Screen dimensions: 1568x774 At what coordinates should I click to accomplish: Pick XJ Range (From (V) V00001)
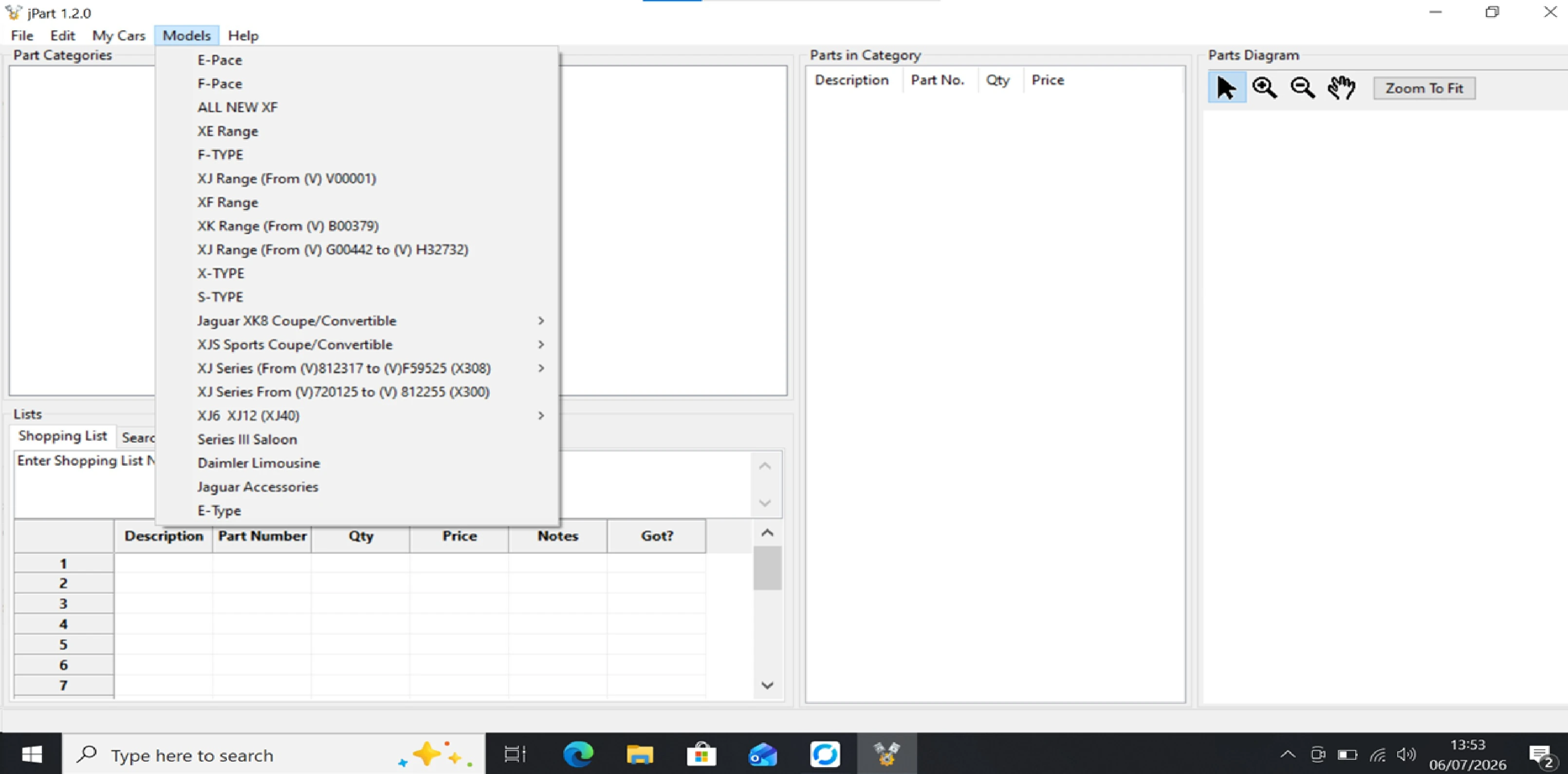pyautogui.click(x=357, y=178)
